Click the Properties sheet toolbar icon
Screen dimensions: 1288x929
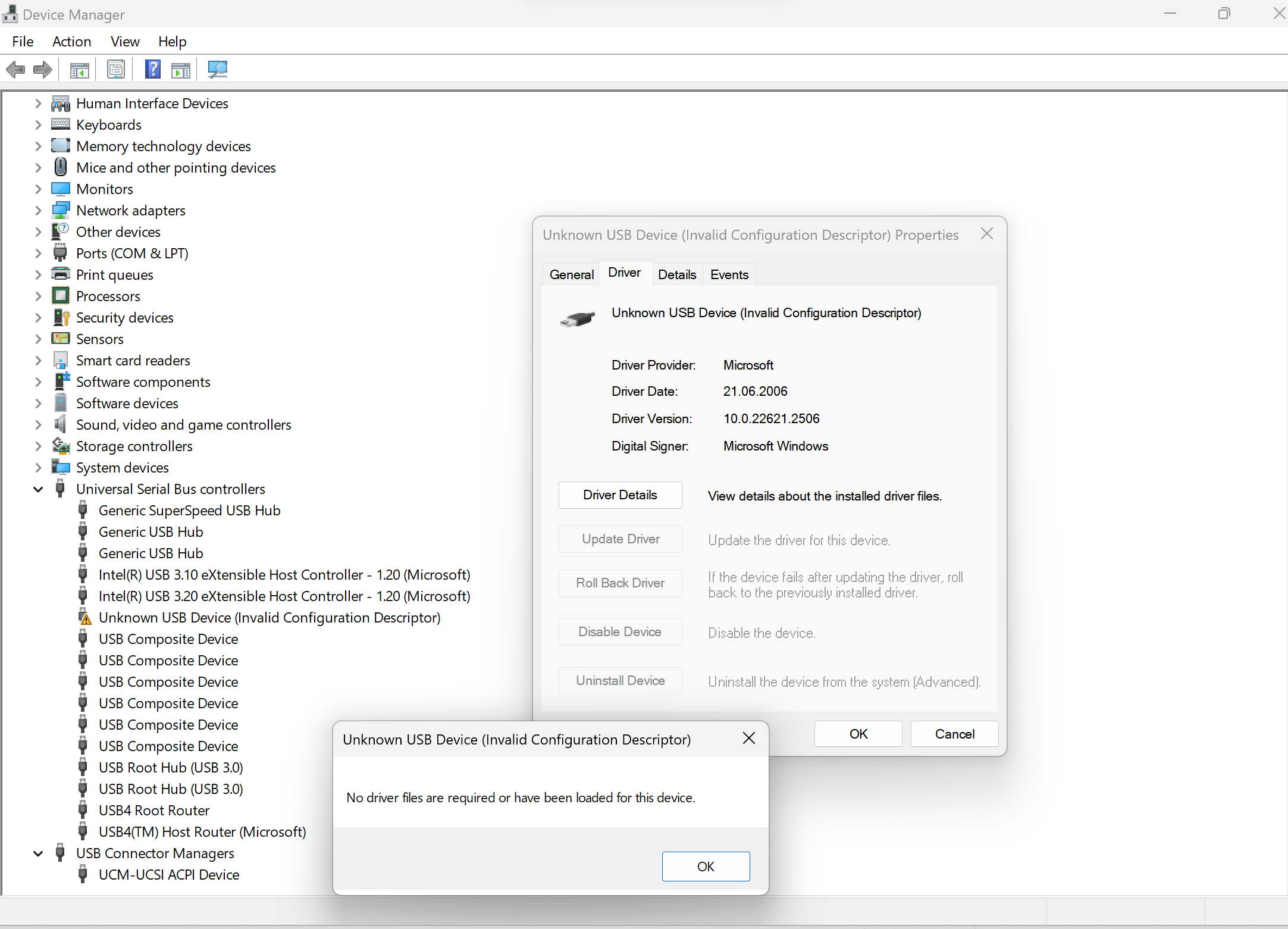pyautogui.click(x=115, y=70)
